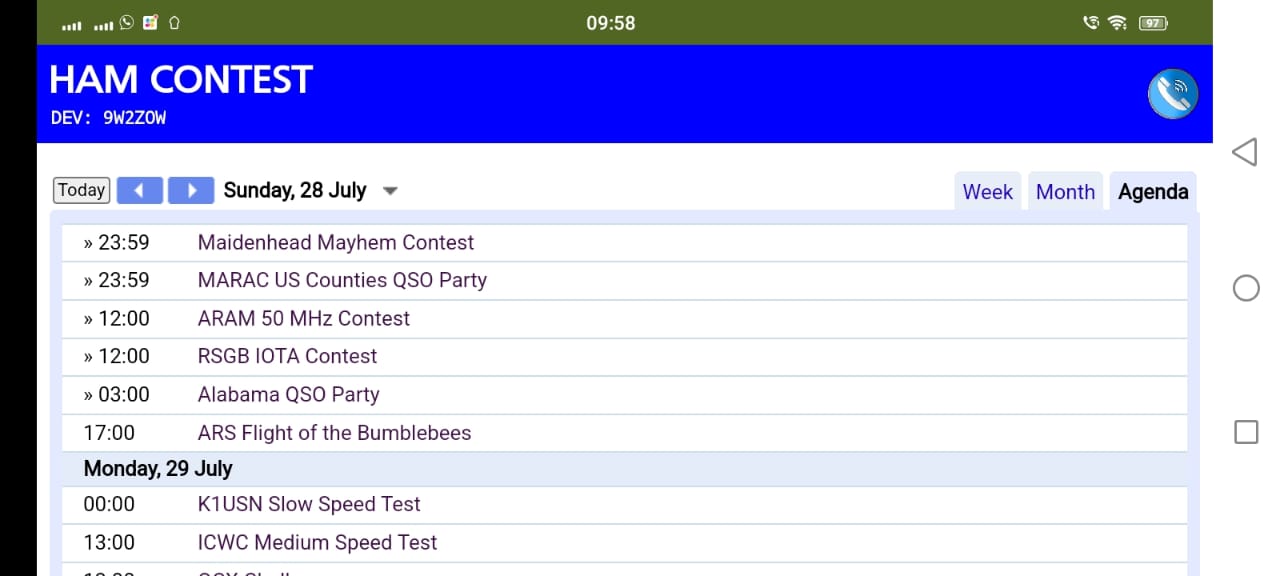This screenshot has width=1280, height=576.
Task: Go to next day with right arrow
Action: [x=191, y=190]
